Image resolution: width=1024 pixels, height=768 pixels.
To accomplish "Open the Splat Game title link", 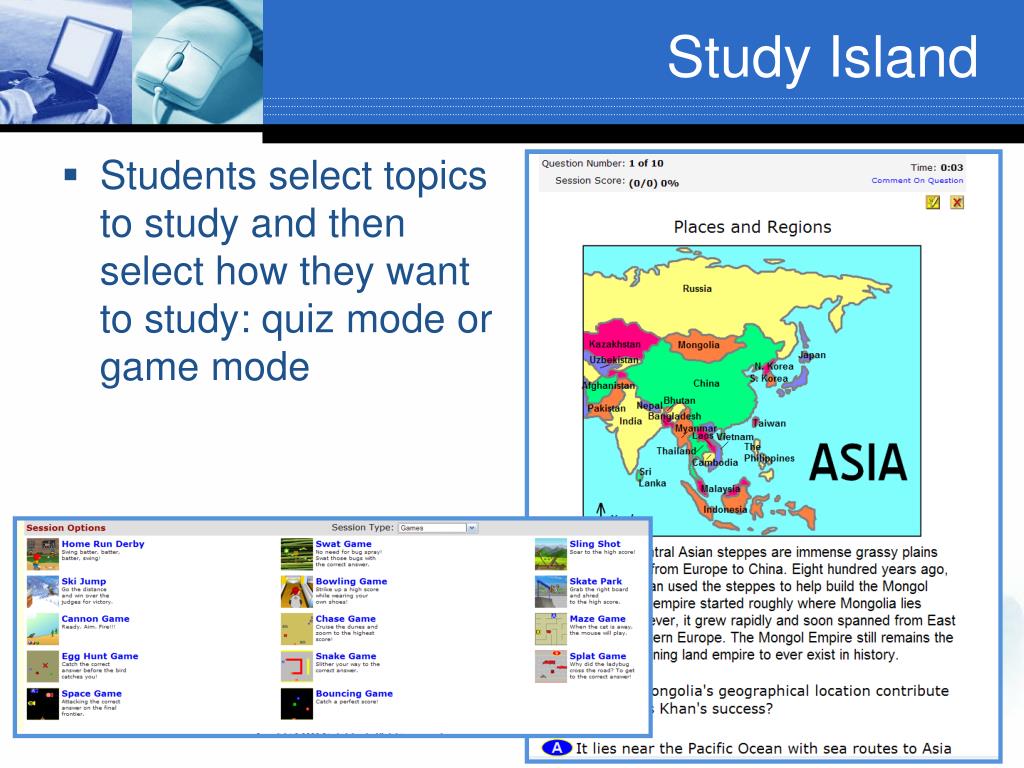I will (x=598, y=656).
